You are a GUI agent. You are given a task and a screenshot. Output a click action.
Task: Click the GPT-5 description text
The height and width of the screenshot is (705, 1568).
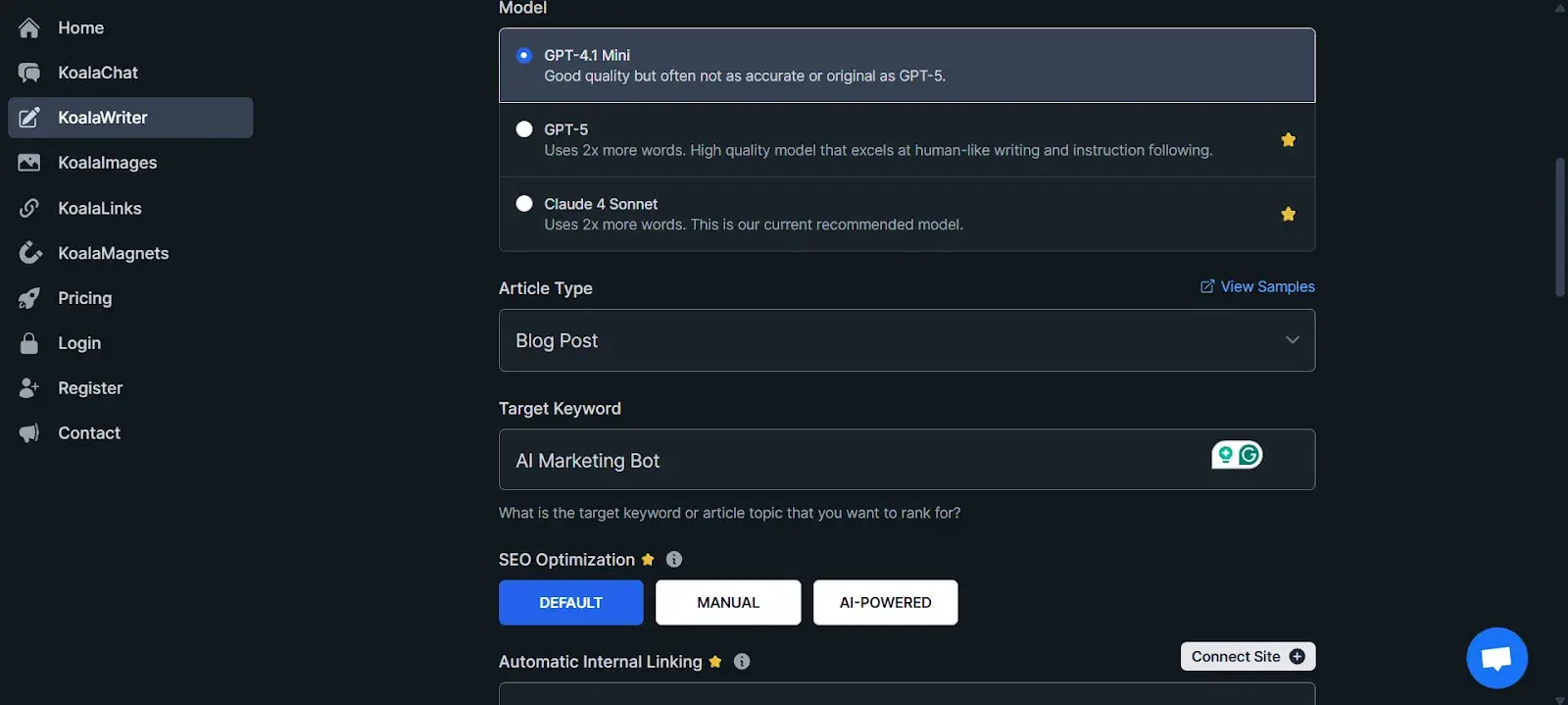point(878,151)
